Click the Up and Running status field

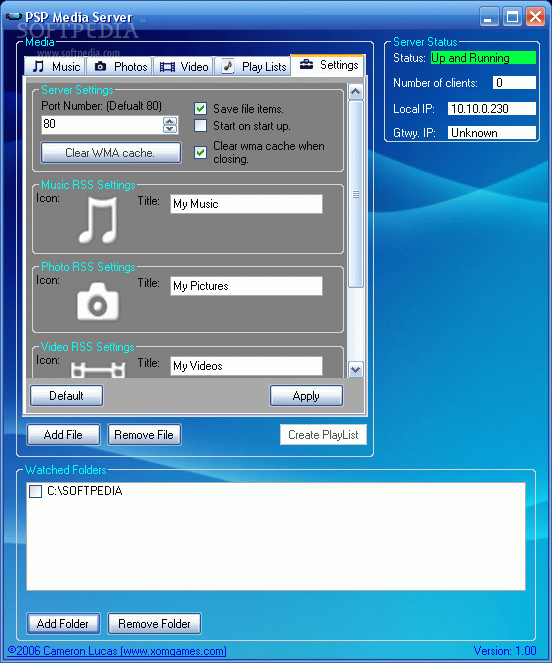[x=483, y=58]
